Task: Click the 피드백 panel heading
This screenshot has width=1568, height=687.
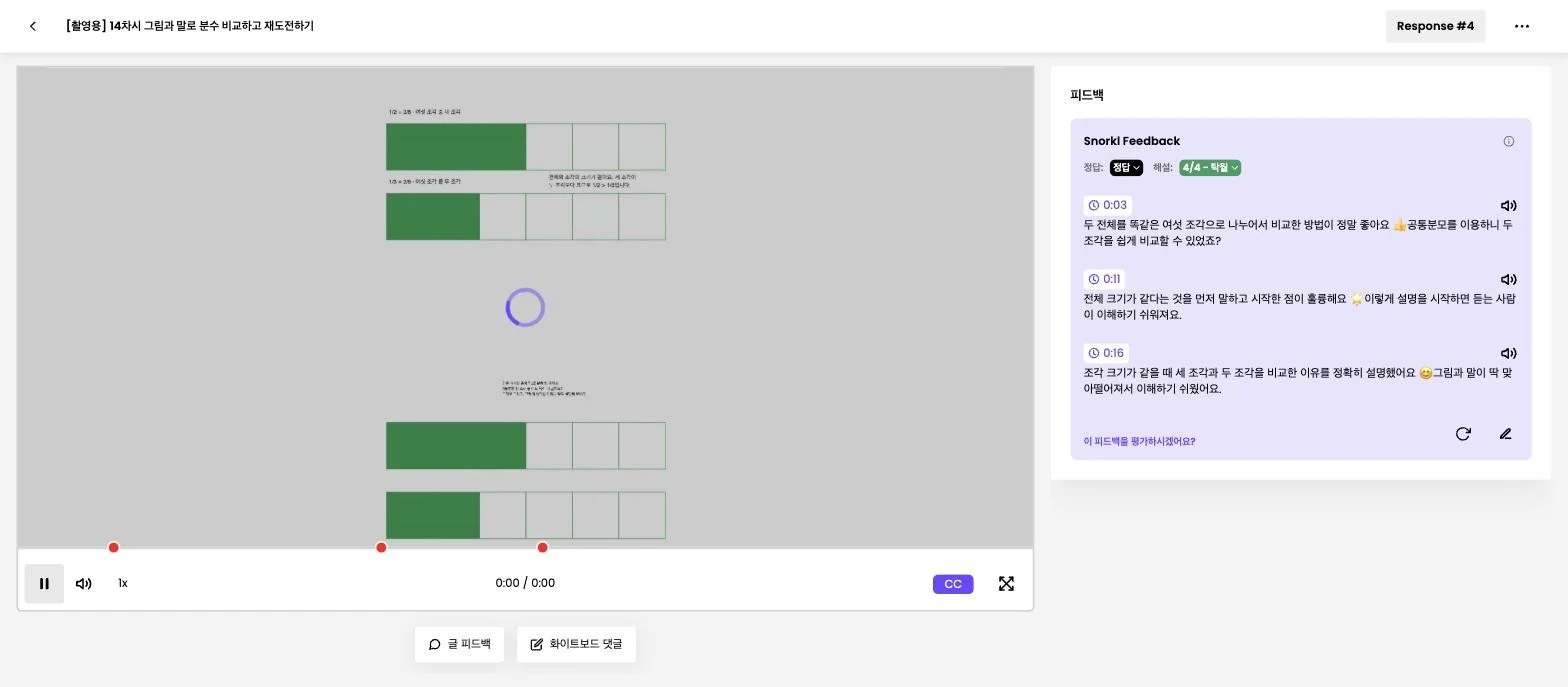Action: pos(1086,95)
